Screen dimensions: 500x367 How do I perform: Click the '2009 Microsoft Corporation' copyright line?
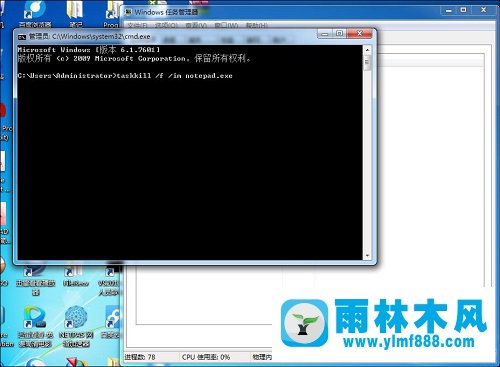(134, 59)
